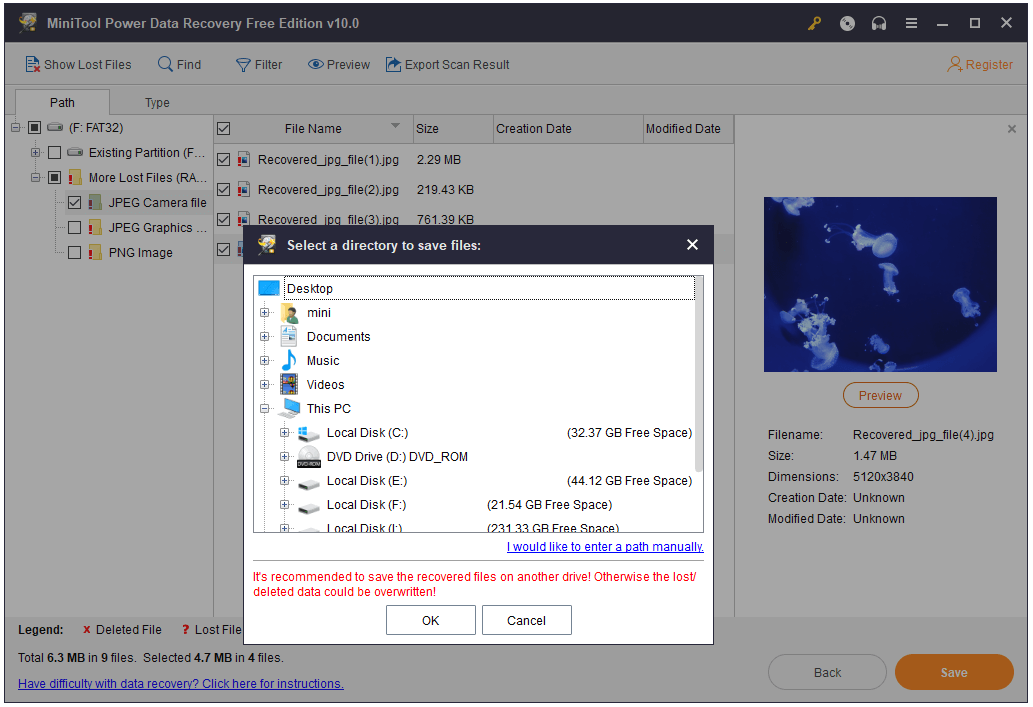The image size is (1033, 707).
Task: Click the JPEG Graphics folder icon
Action: (95, 228)
